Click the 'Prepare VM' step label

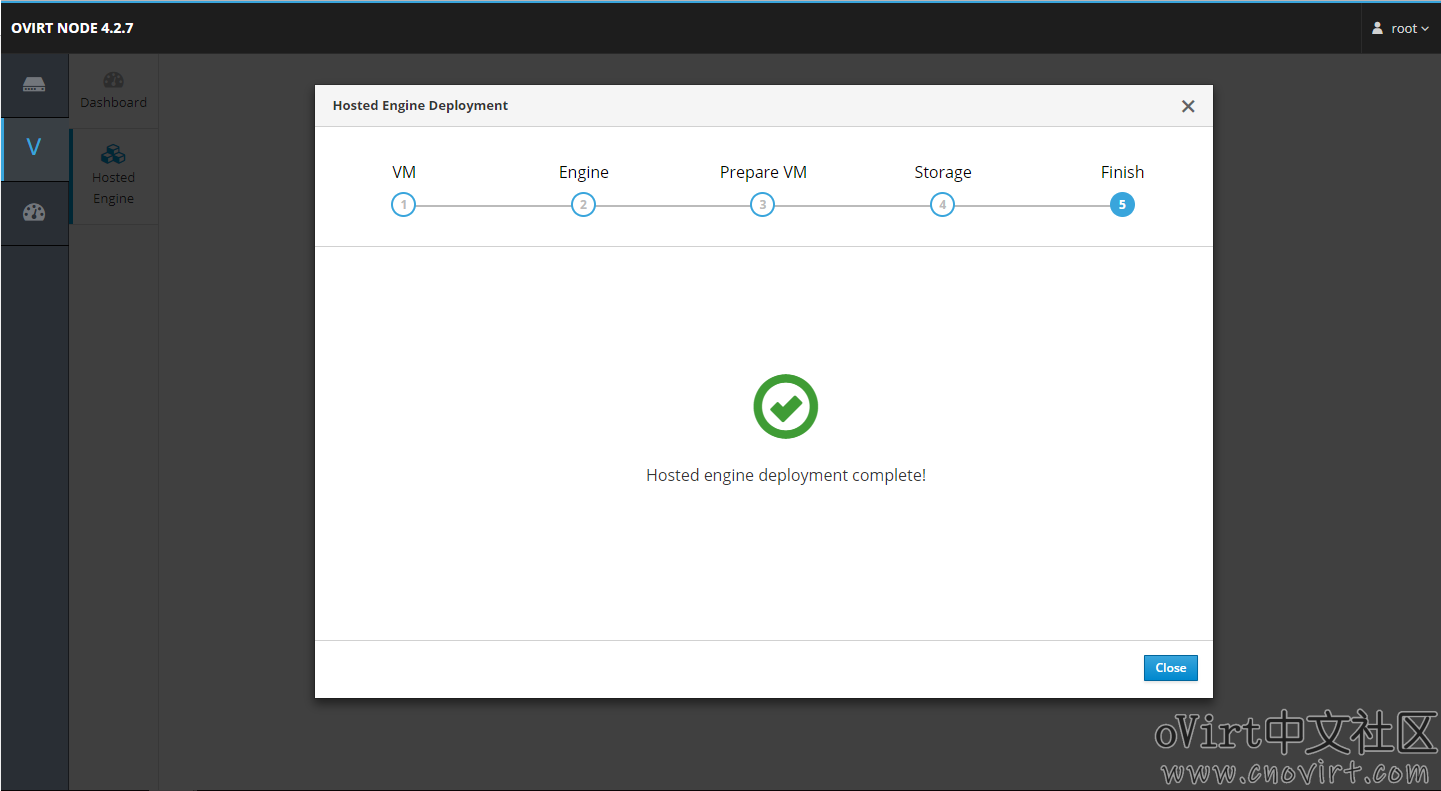pyautogui.click(x=763, y=172)
